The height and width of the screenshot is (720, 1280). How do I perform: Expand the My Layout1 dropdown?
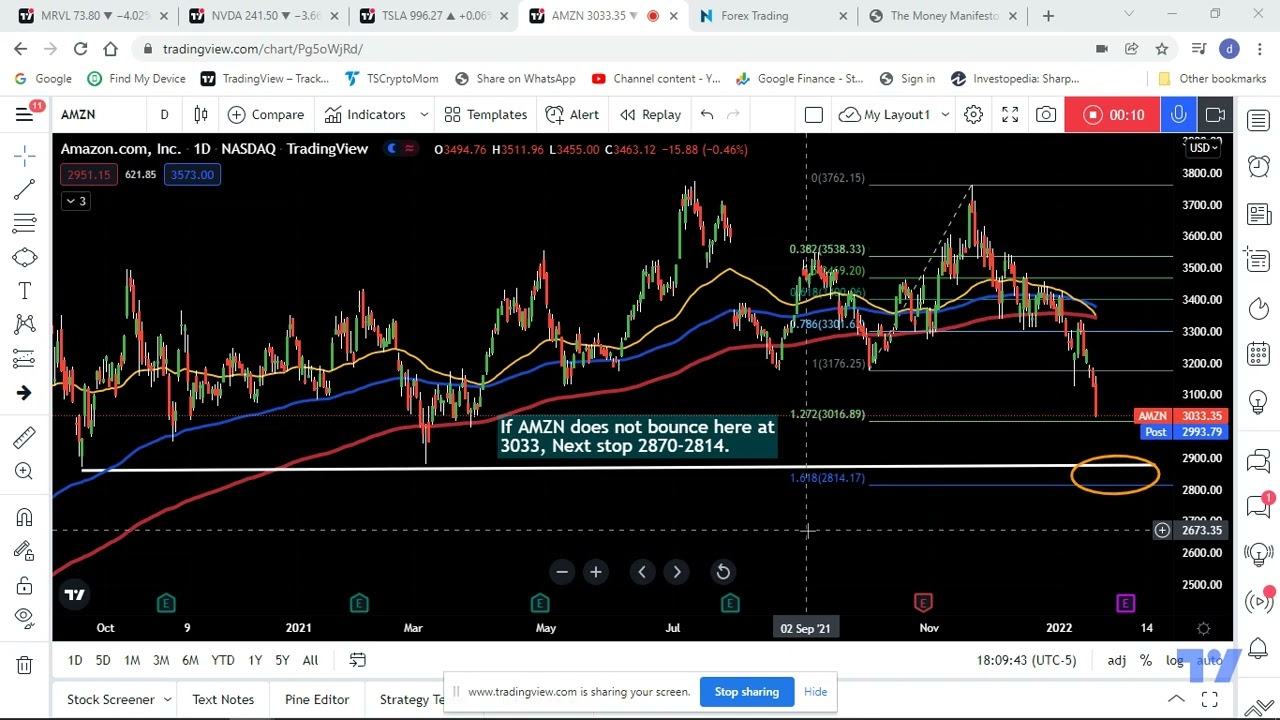pyautogui.click(x=945, y=115)
